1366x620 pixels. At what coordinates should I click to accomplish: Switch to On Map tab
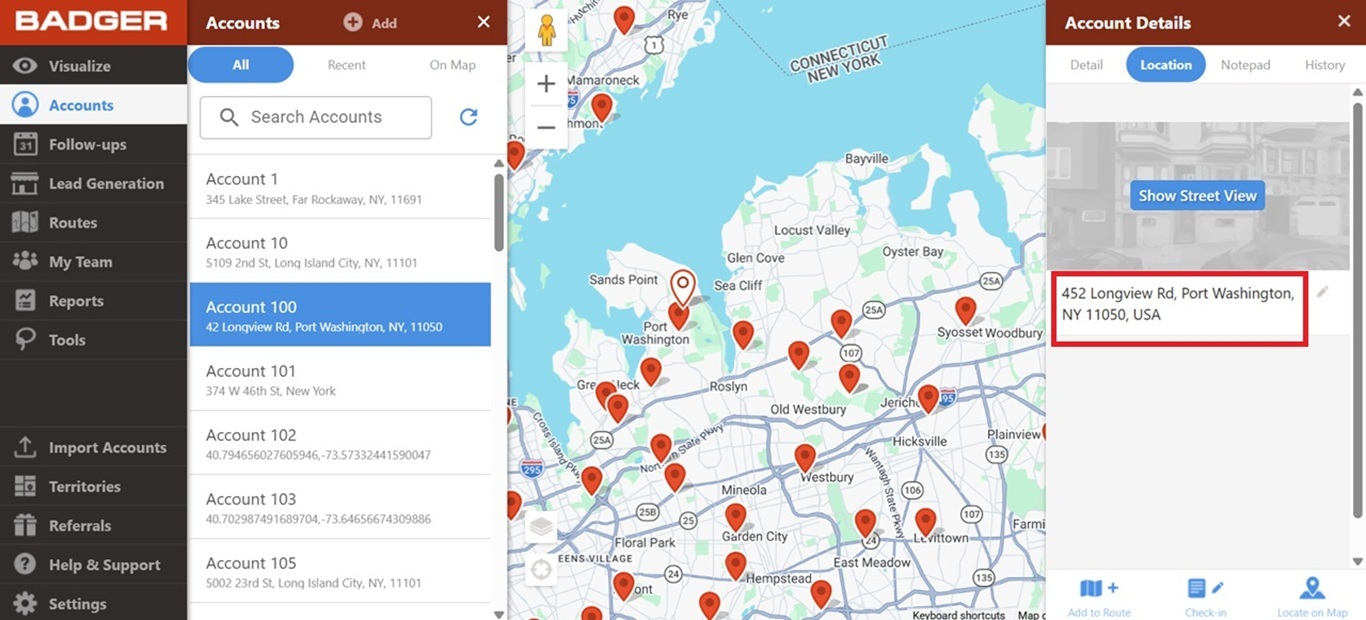(453, 65)
